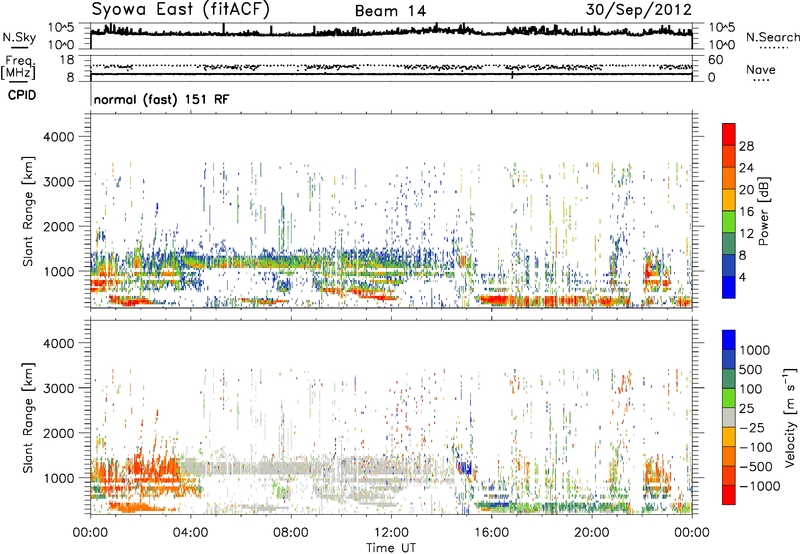Click the 'N.Sky' legend label

point(19,37)
